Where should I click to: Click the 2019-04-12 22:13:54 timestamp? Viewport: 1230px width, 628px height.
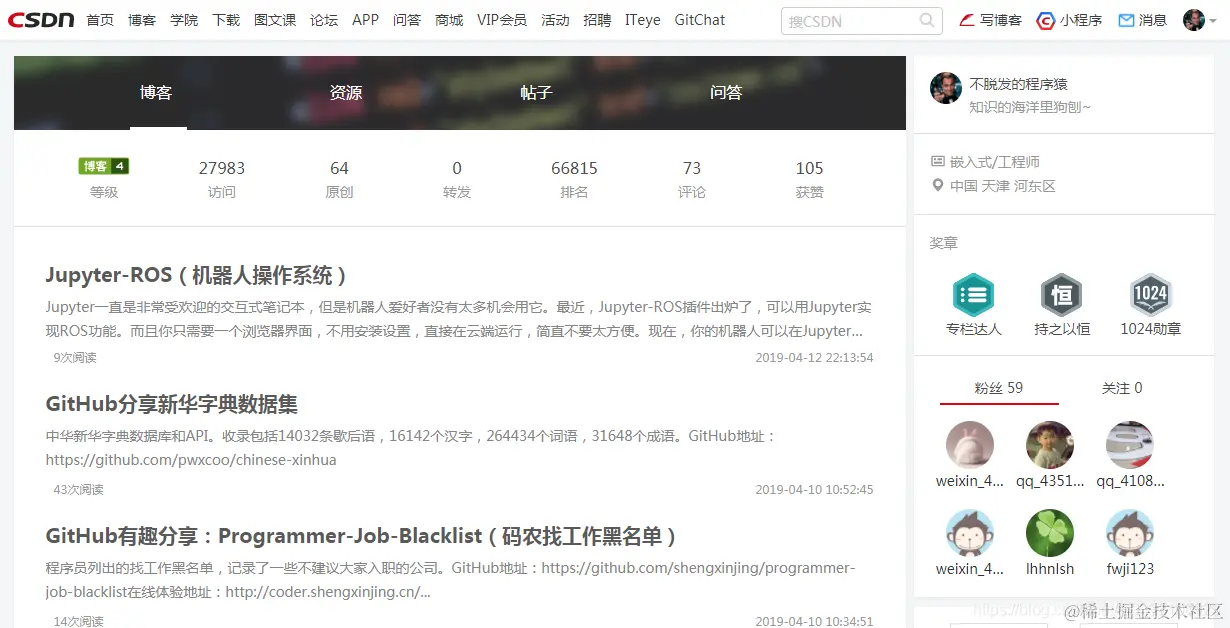pyautogui.click(x=814, y=357)
